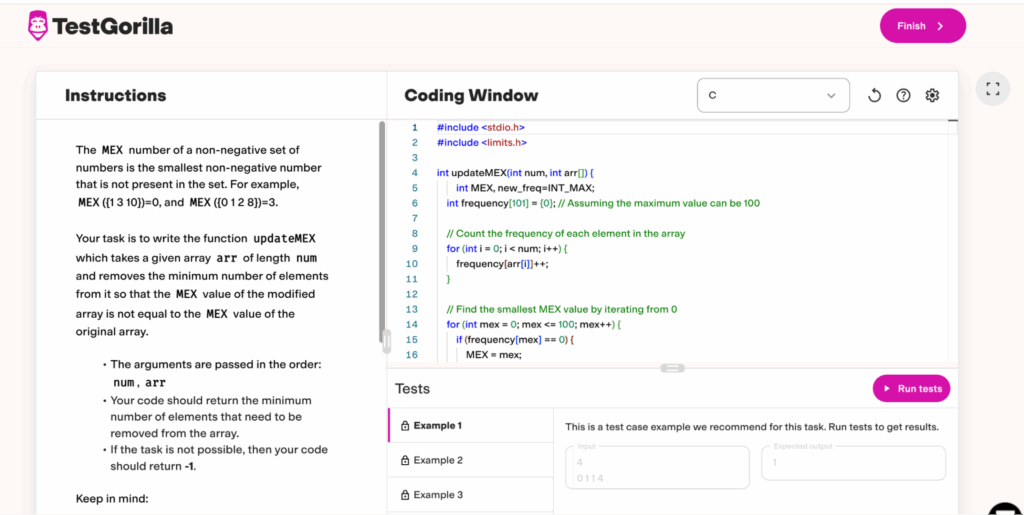1024x515 pixels.
Task: Click the Coding Window heading
Action: tap(472, 95)
